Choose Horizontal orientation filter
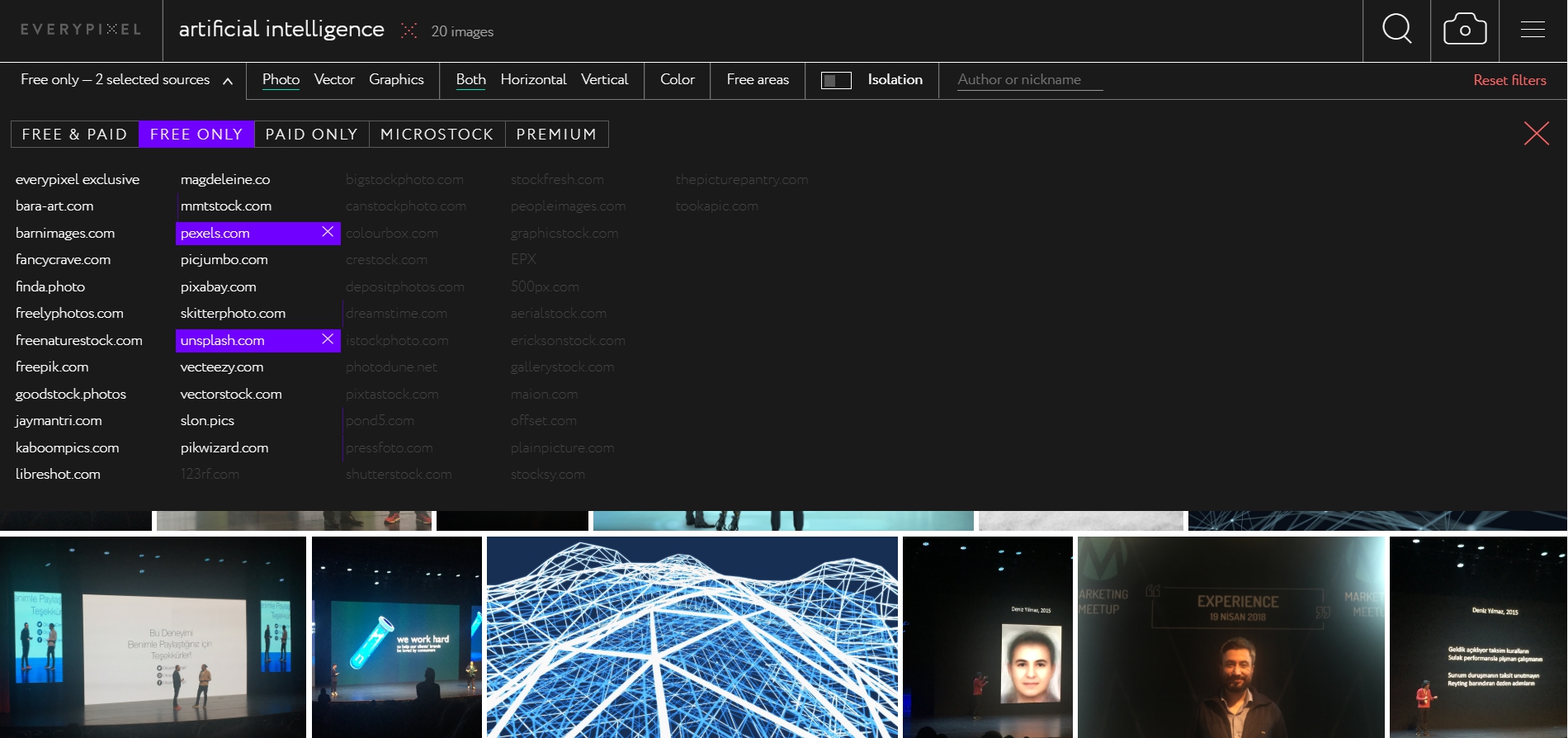This screenshot has width=1568, height=738. click(x=533, y=80)
